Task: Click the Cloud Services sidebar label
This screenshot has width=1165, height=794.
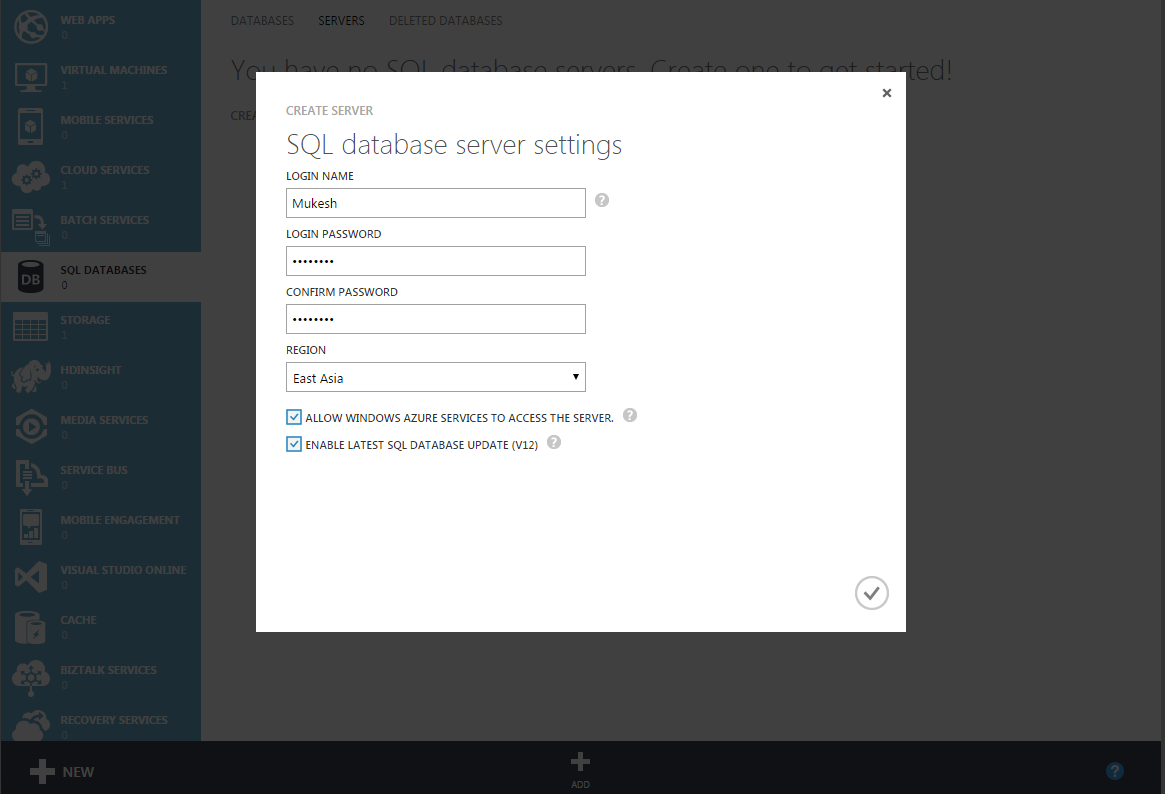Action: [x=105, y=170]
